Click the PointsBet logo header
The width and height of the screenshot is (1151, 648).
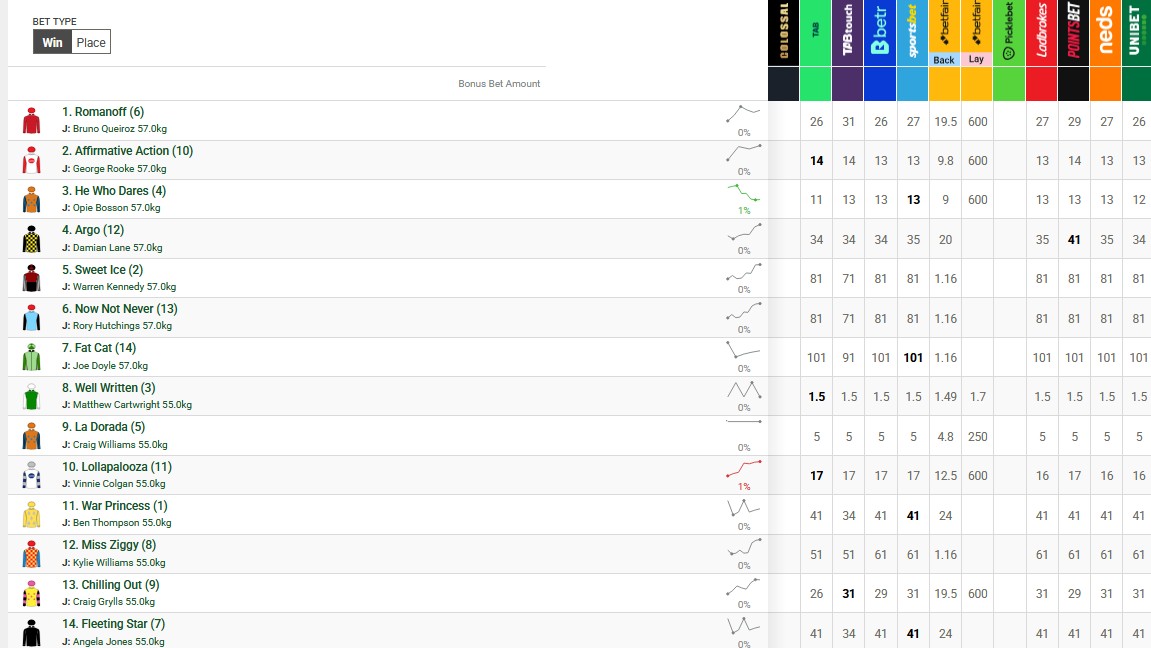[x=1074, y=33]
